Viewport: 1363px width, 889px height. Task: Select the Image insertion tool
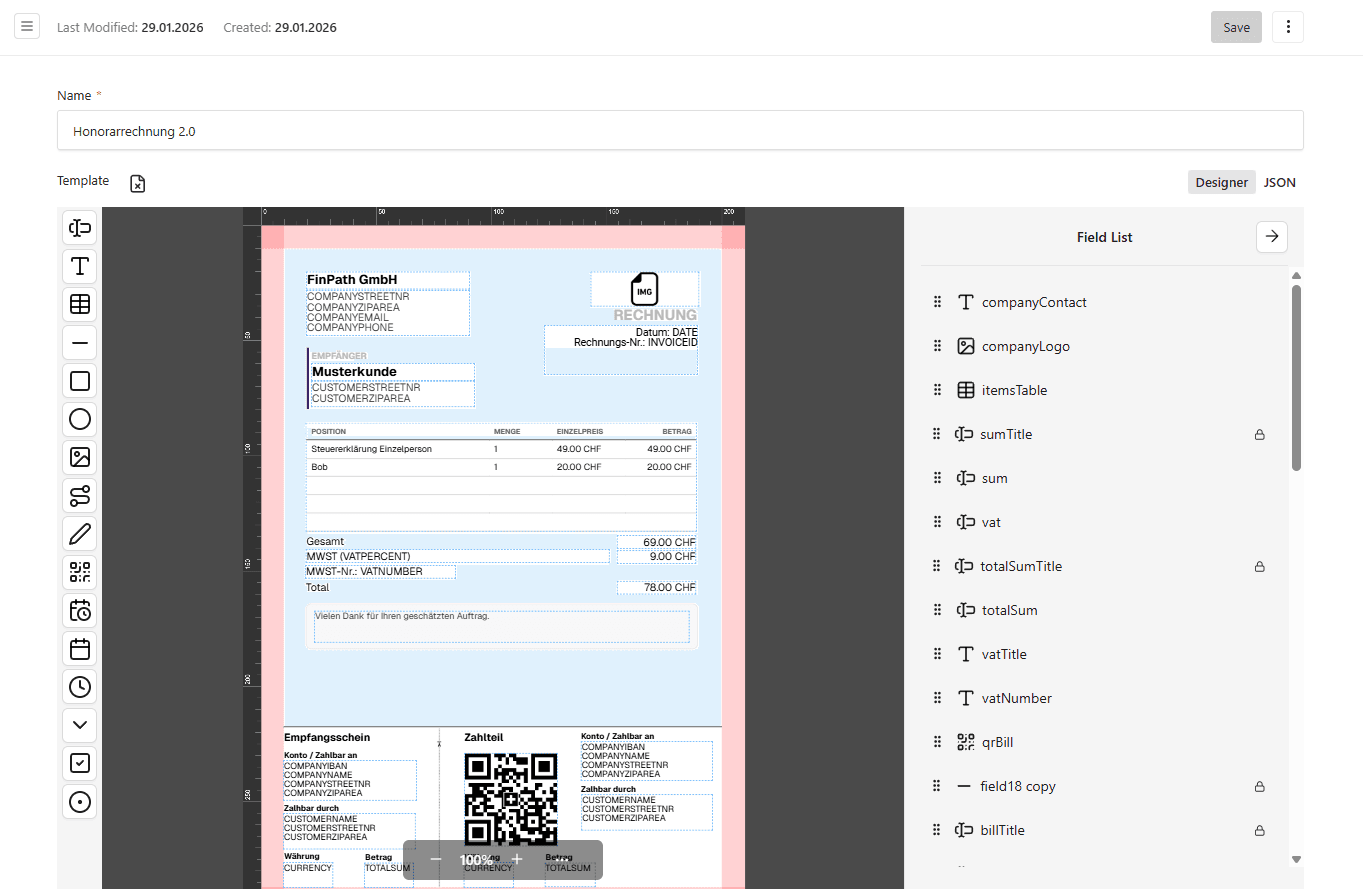tap(79, 457)
